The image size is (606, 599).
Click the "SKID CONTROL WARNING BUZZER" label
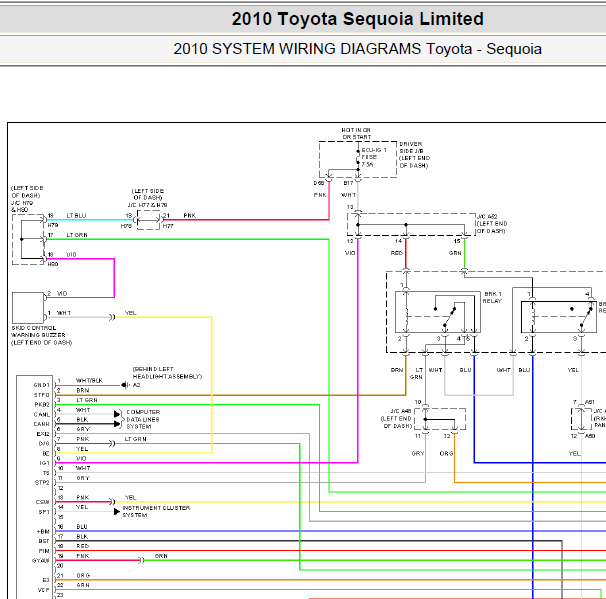(38, 331)
